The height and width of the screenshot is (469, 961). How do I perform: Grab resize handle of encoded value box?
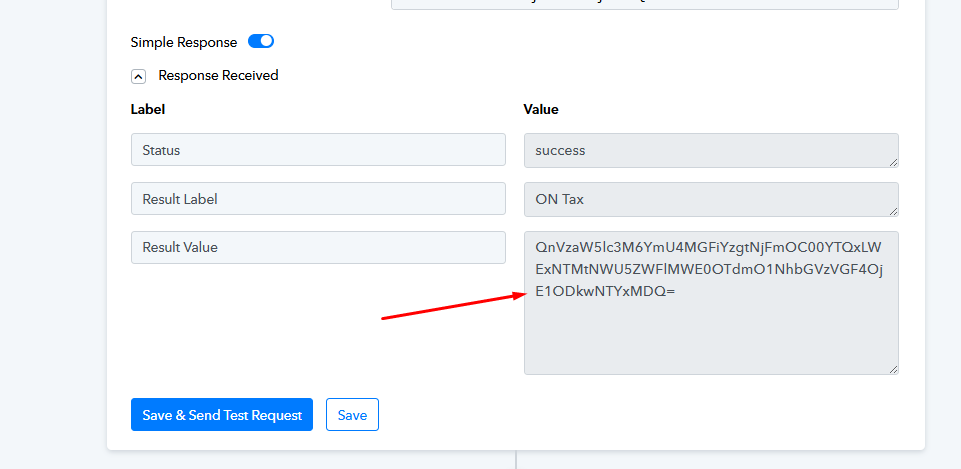point(894,370)
